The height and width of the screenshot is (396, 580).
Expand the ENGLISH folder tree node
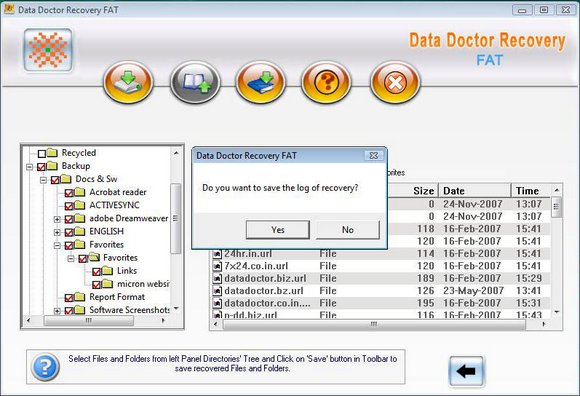pyautogui.click(x=57, y=233)
